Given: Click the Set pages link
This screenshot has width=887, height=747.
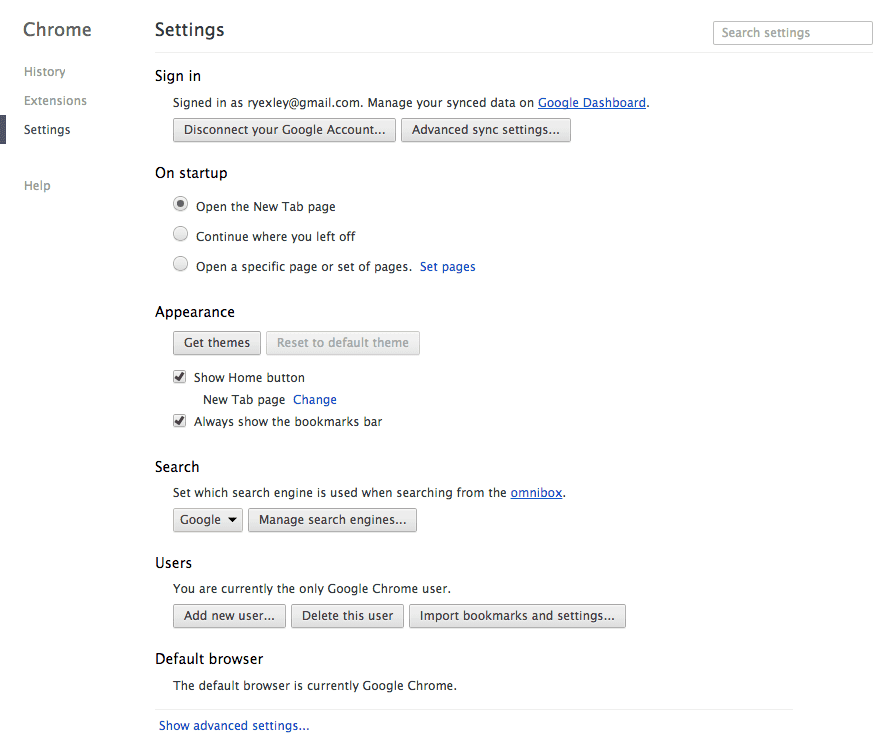Looking at the screenshot, I should 447,266.
